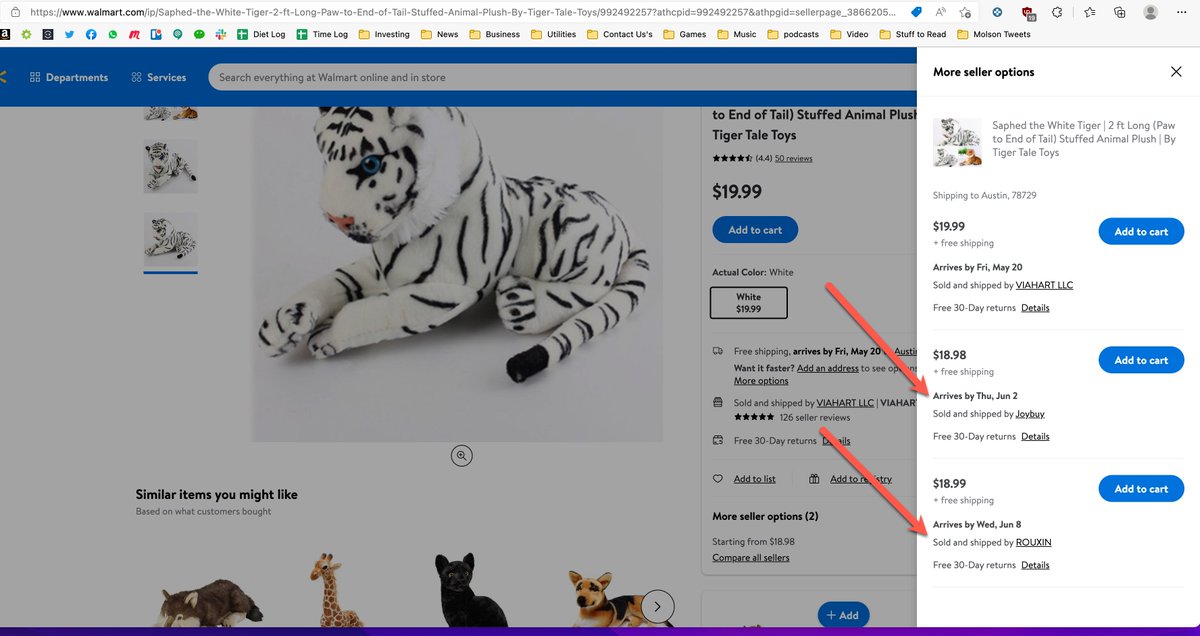
Task: Open the Favorites list icon
Action: [x=1090, y=12]
